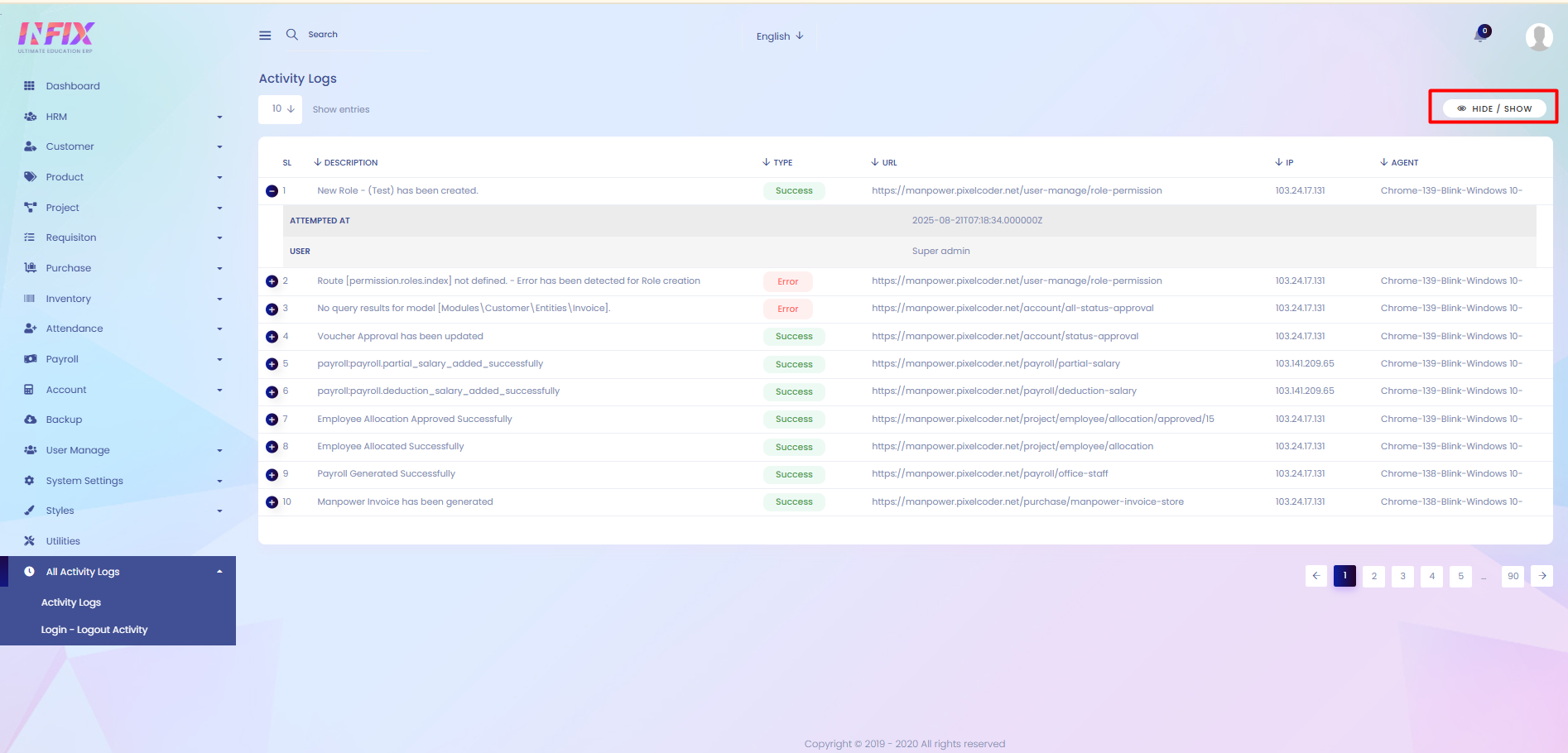1568x753 pixels.
Task: Click the hamburger menu icon
Action: click(265, 36)
